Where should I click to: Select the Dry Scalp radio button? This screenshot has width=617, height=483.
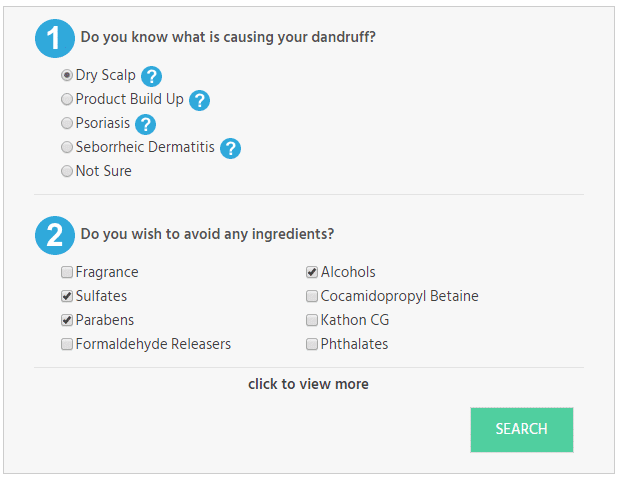pyautogui.click(x=67, y=75)
